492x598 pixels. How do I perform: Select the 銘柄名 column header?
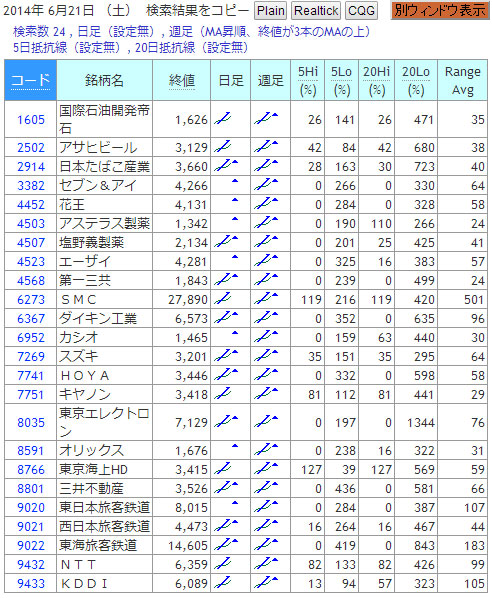tap(104, 80)
